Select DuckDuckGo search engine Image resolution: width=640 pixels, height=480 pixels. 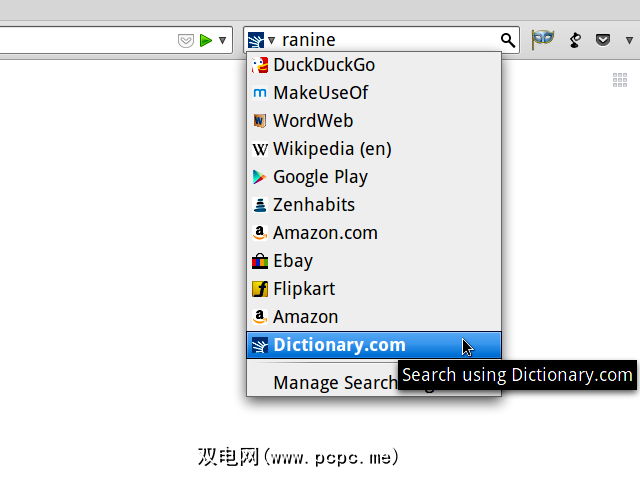coord(374,65)
